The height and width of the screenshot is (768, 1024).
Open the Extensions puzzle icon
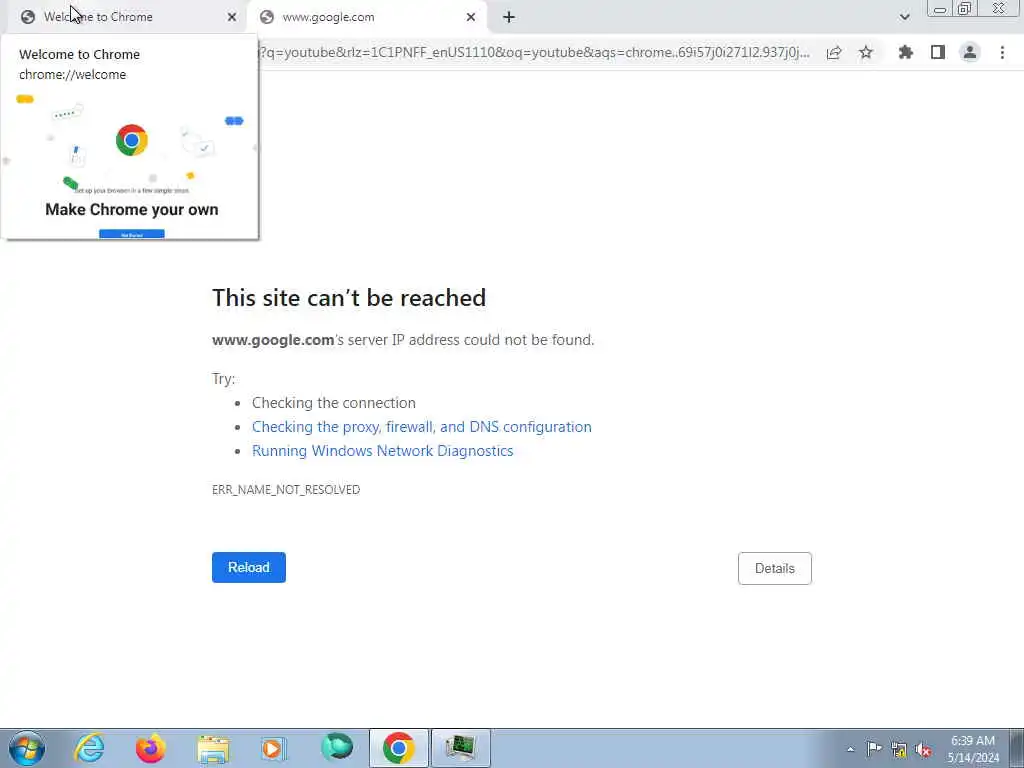click(x=906, y=52)
